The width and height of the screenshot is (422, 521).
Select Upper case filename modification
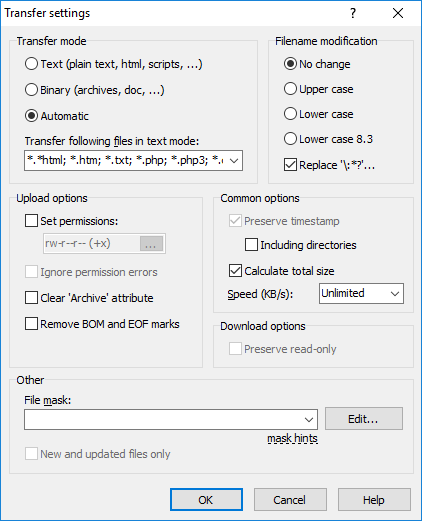(x=290, y=89)
